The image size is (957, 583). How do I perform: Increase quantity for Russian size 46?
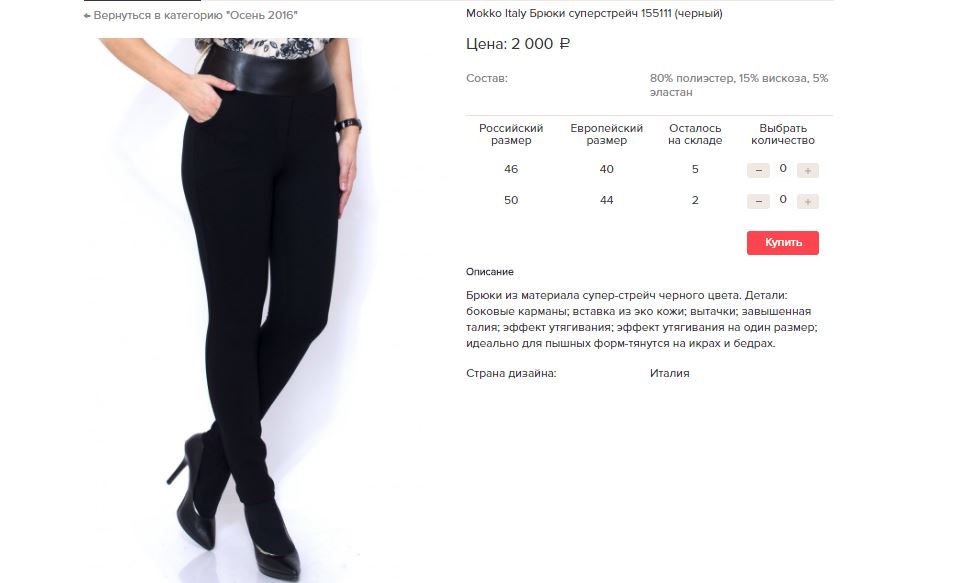807,170
